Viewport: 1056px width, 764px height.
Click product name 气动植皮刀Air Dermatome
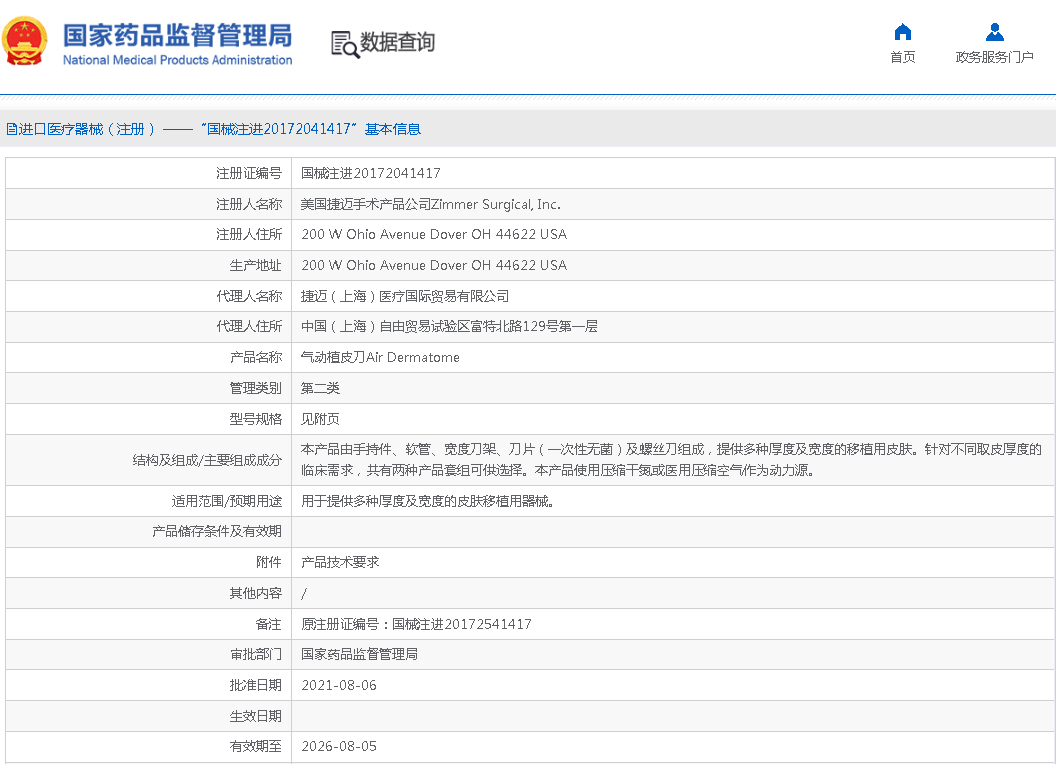point(380,358)
